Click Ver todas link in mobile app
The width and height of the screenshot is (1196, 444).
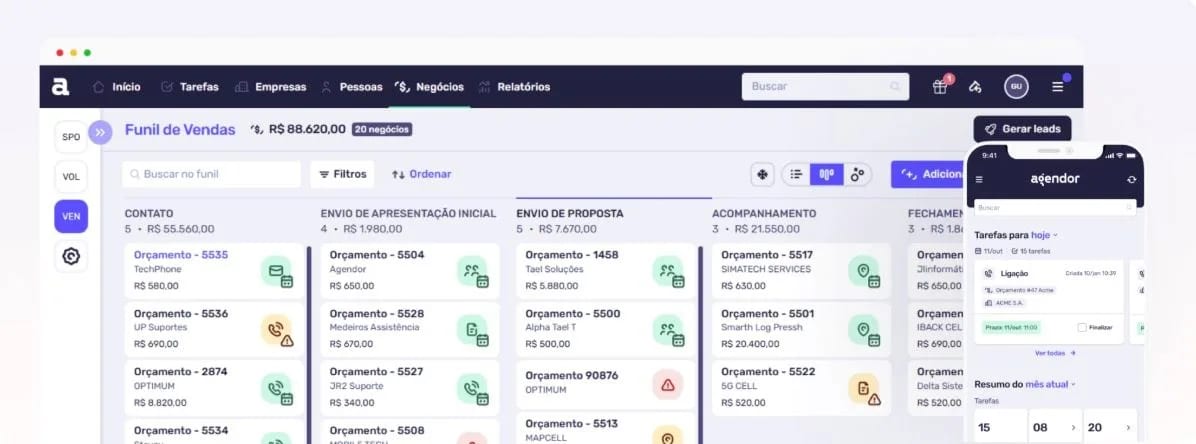1055,353
